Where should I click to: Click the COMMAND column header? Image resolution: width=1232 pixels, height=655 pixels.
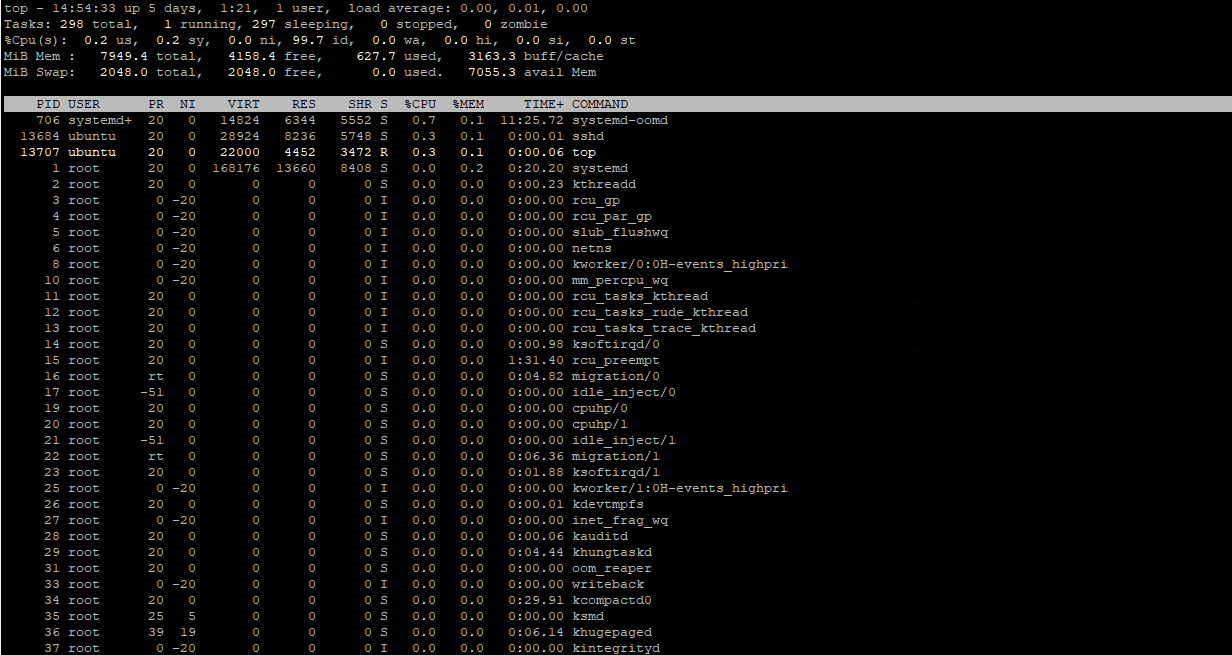(600, 104)
